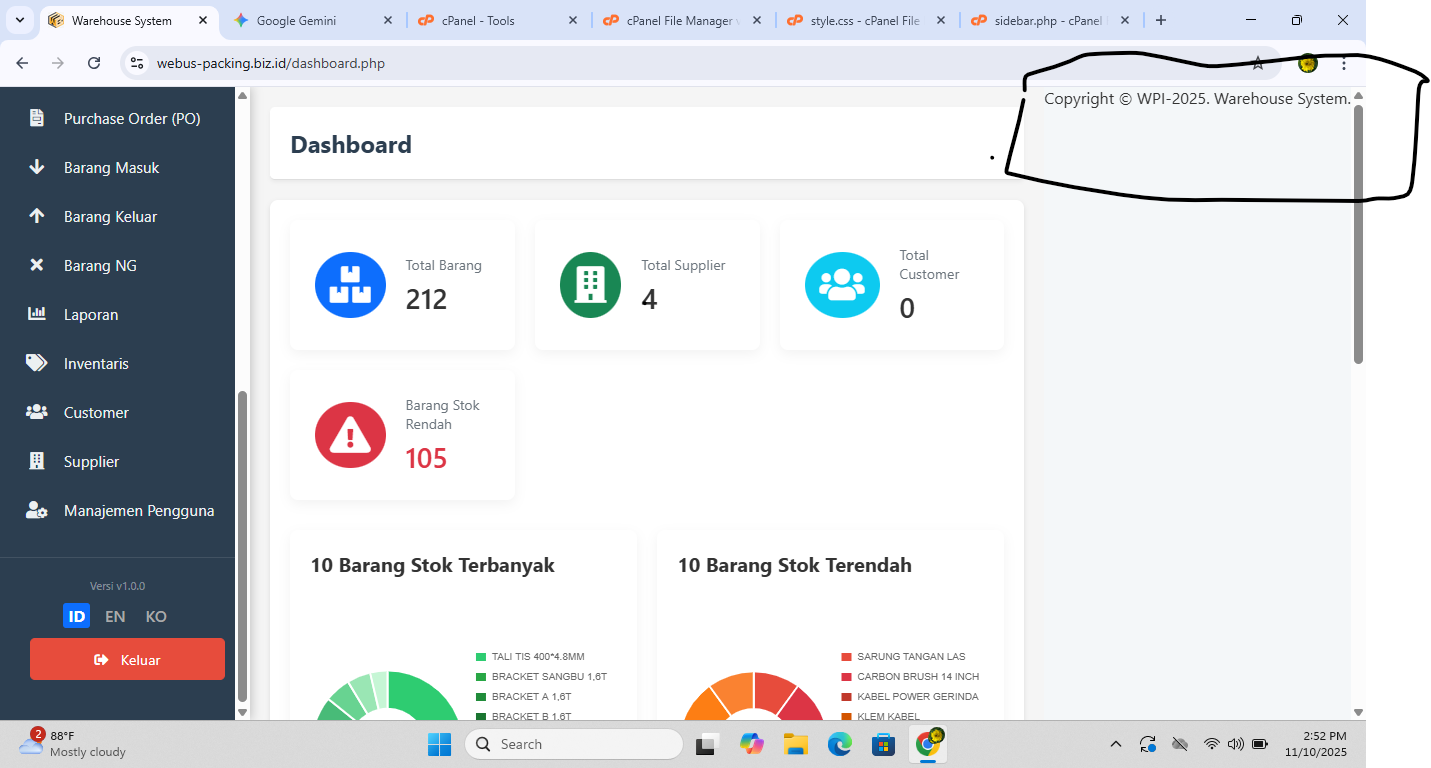Switch to the cPanel - Tools tab
This screenshot has height=768, width=1431.
click(478, 20)
